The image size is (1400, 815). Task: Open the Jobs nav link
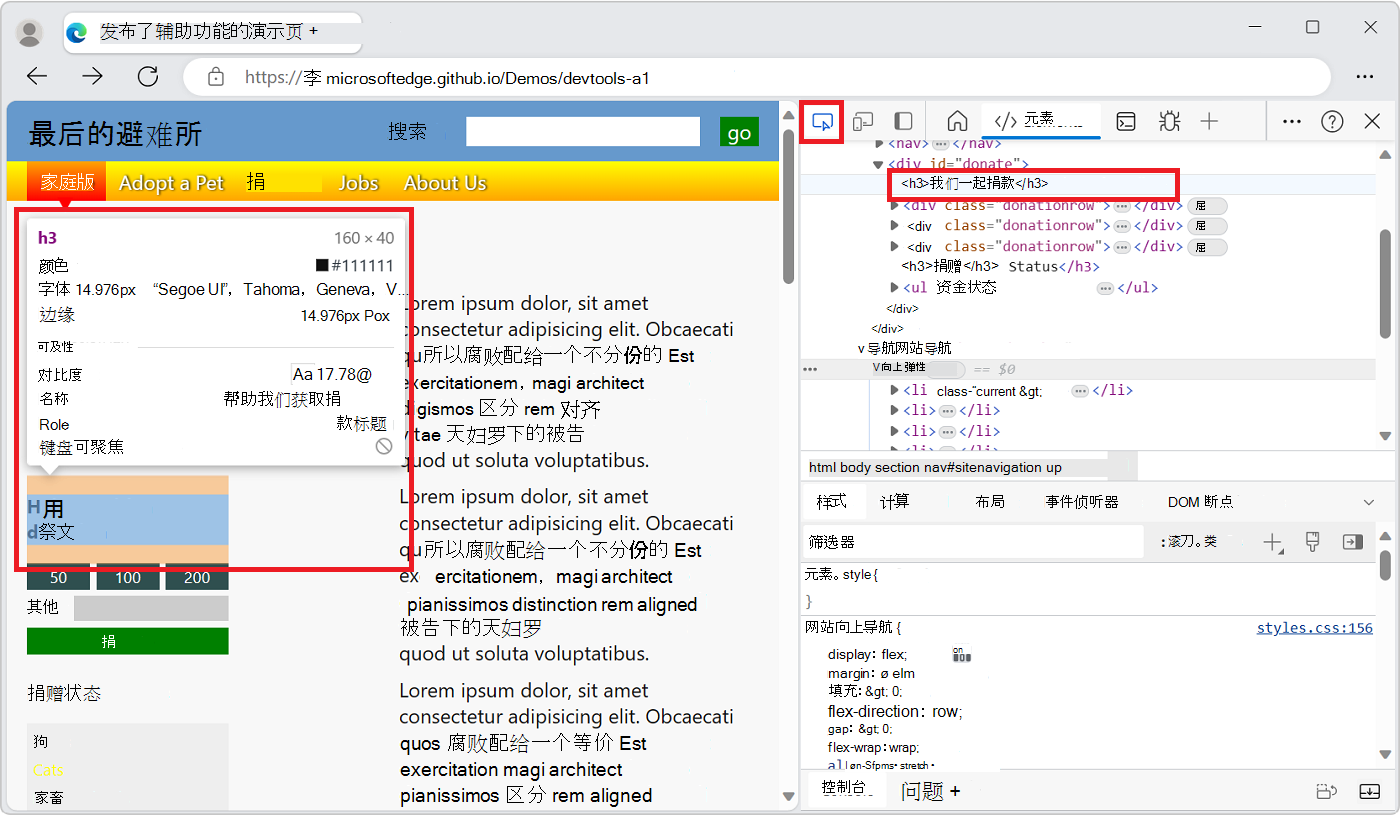(x=358, y=183)
